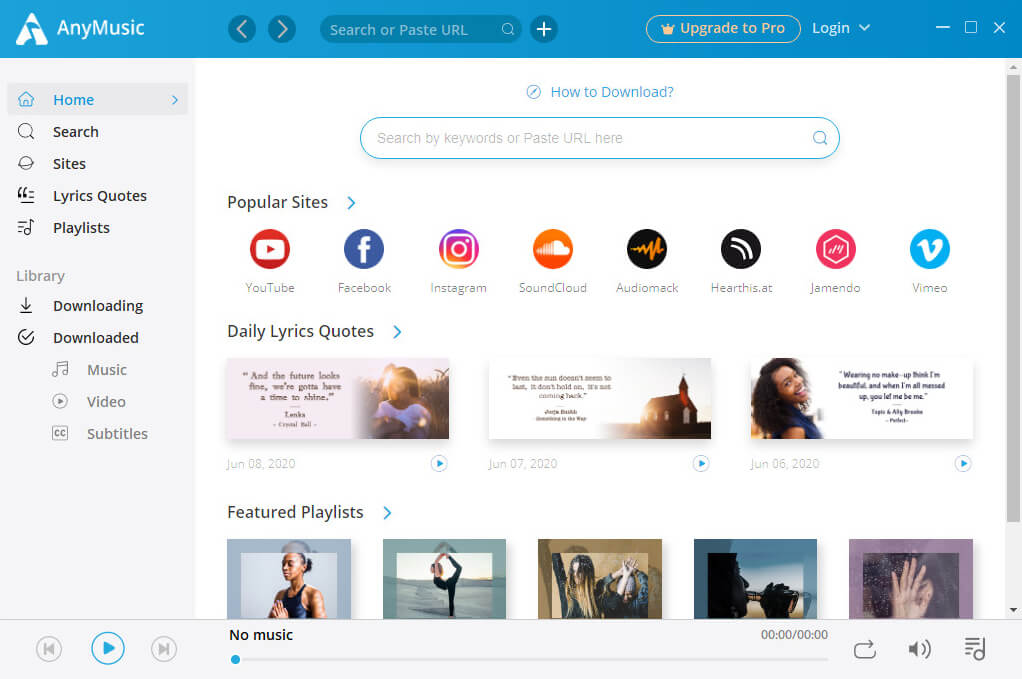
Task: Click the Featured Playlists heading
Action: pyautogui.click(x=295, y=512)
